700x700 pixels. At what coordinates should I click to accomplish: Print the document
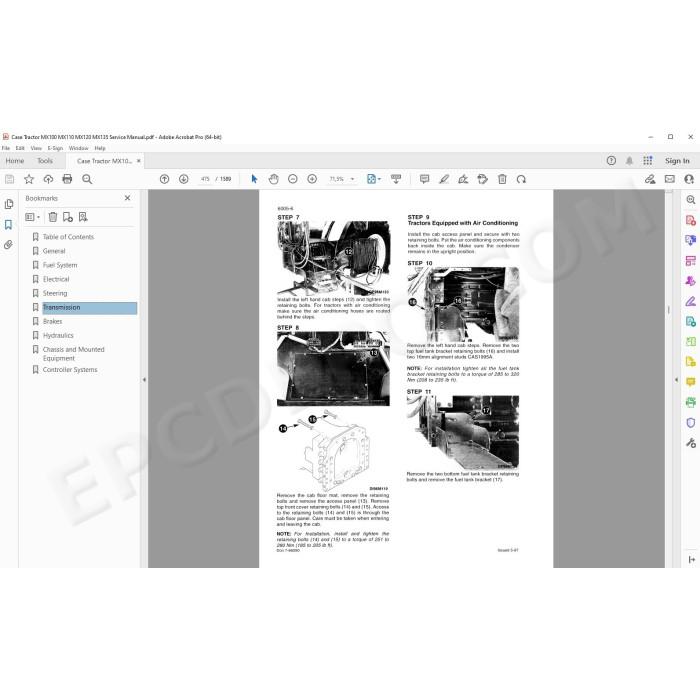(x=67, y=179)
